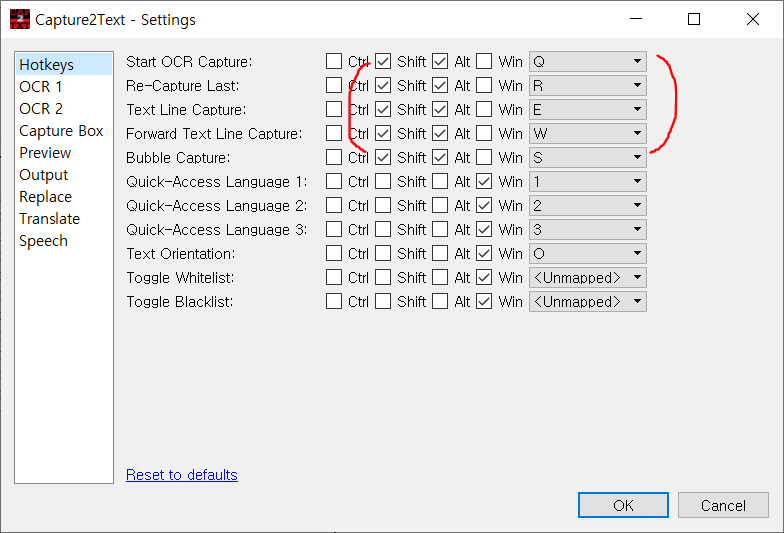The height and width of the screenshot is (533, 784).
Task: Enable Win for Text Line Capture
Action: (484, 109)
